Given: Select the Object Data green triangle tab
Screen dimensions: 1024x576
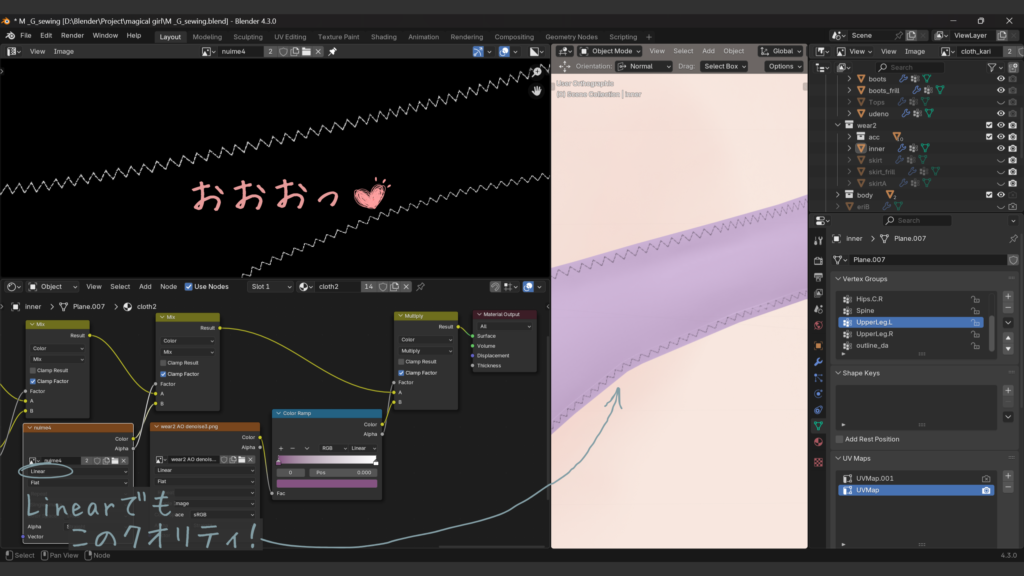Looking at the screenshot, I should [818, 425].
